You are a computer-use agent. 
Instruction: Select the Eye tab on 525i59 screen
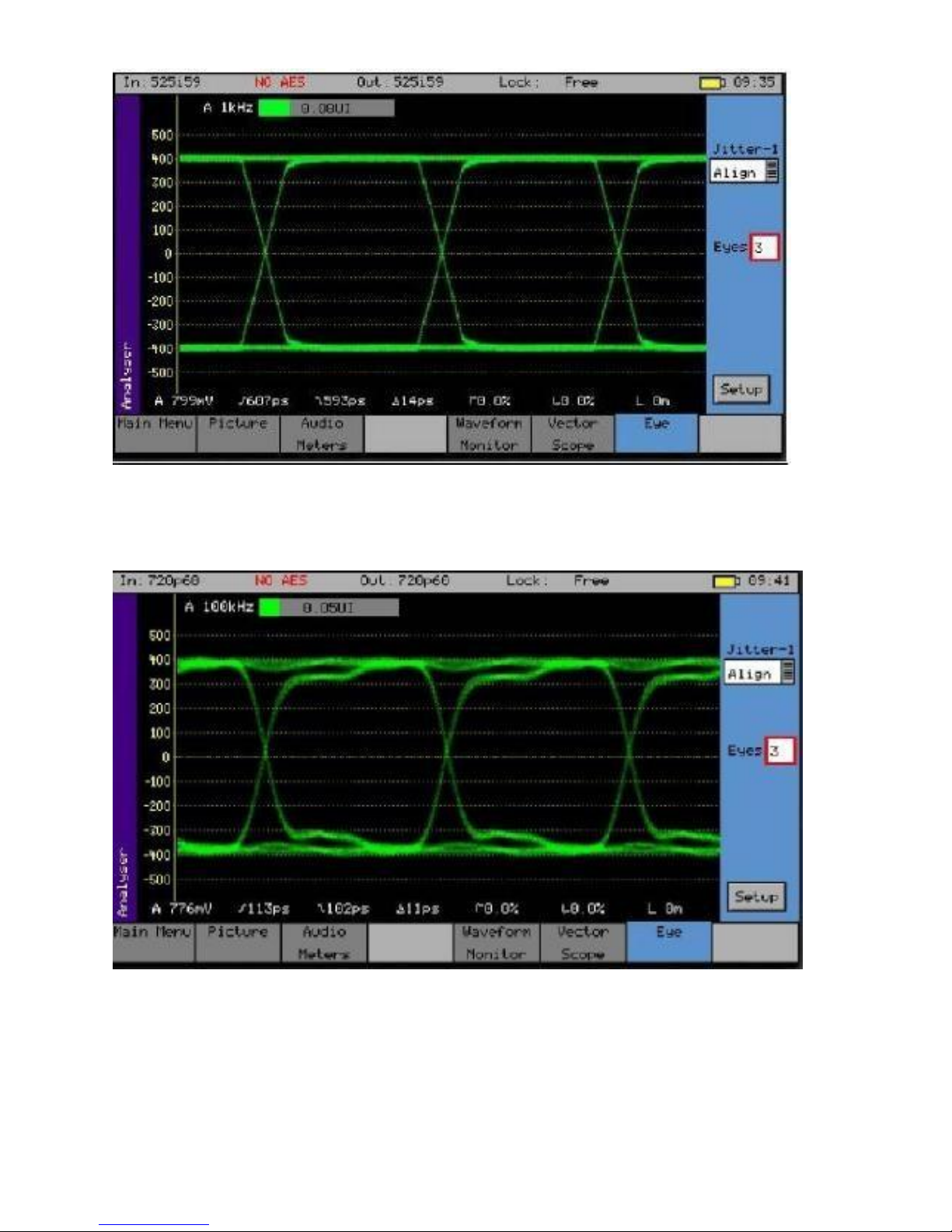click(x=656, y=433)
